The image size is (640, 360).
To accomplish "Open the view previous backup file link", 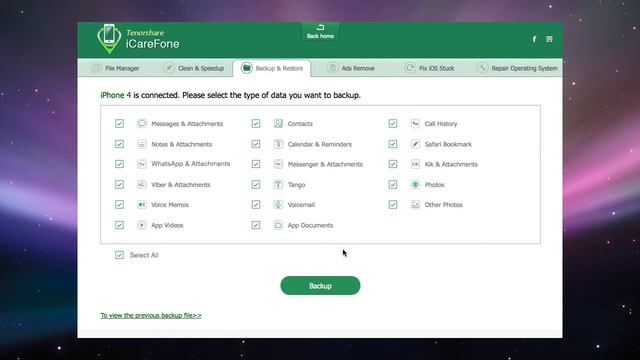I will pos(151,315).
